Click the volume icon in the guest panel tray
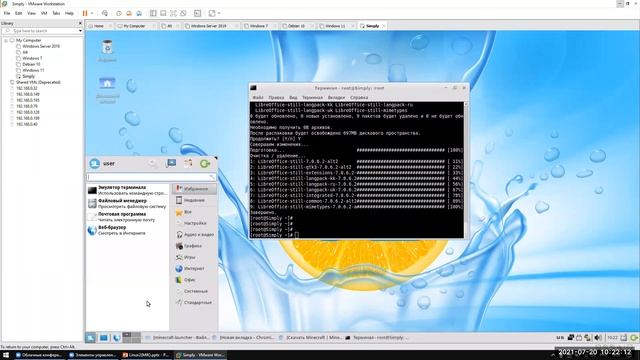The height and width of the screenshot is (360, 640). 598,338
